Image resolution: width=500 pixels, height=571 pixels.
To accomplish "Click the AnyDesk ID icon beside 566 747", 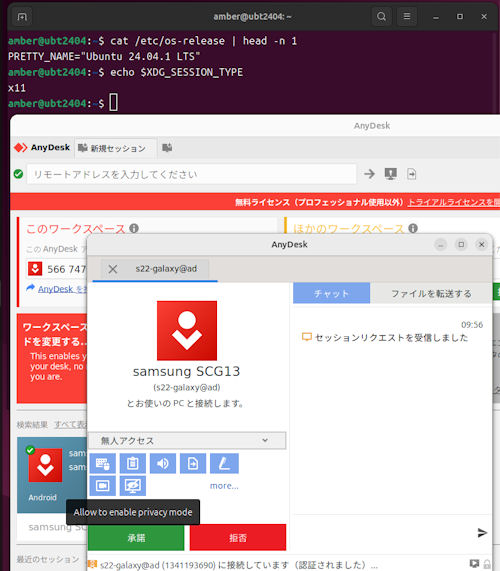I will tap(35, 269).
